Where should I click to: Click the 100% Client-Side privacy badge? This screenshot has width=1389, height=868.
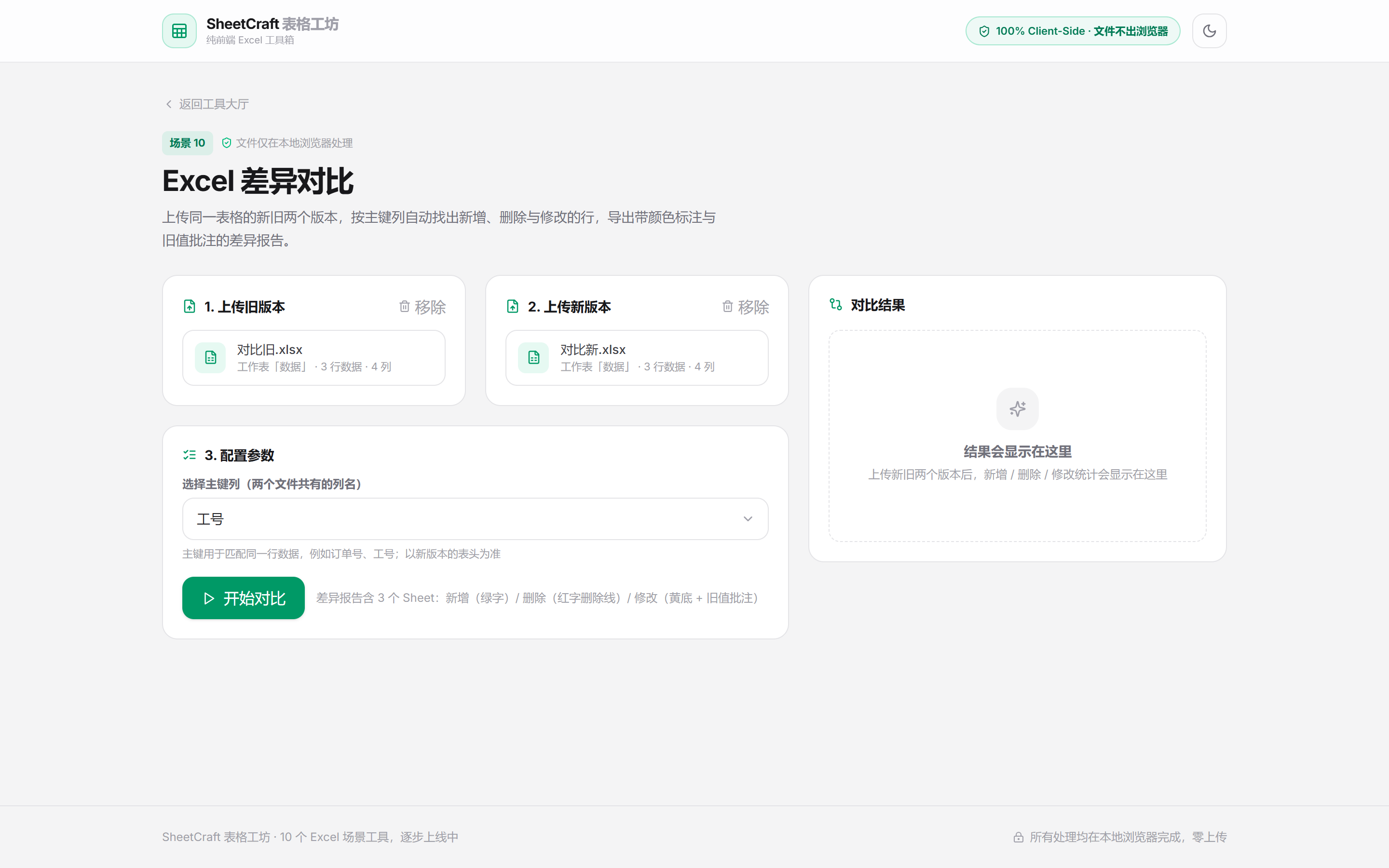(1072, 31)
